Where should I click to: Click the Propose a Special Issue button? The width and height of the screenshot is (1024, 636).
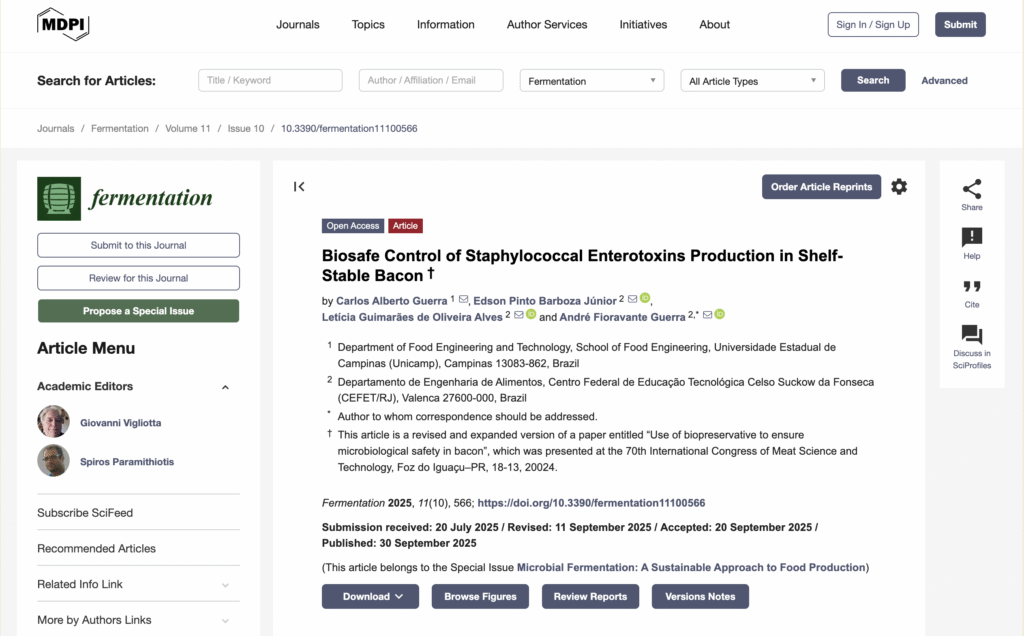(x=138, y=311)
